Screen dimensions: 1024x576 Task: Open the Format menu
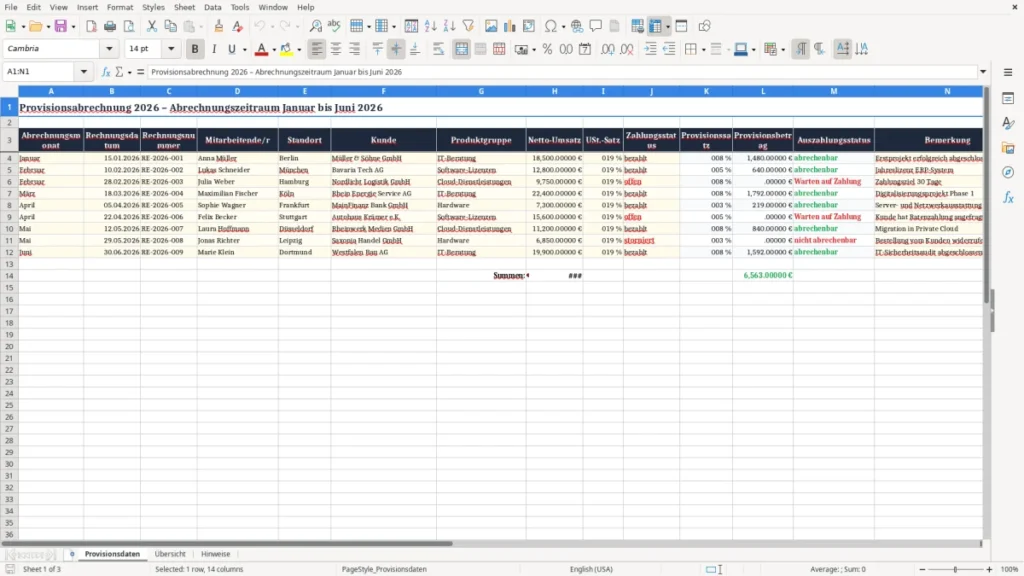point(120,7)
